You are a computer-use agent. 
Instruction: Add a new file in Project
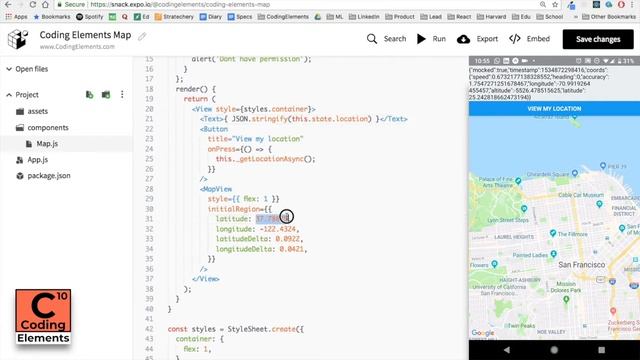click(89, 95)
